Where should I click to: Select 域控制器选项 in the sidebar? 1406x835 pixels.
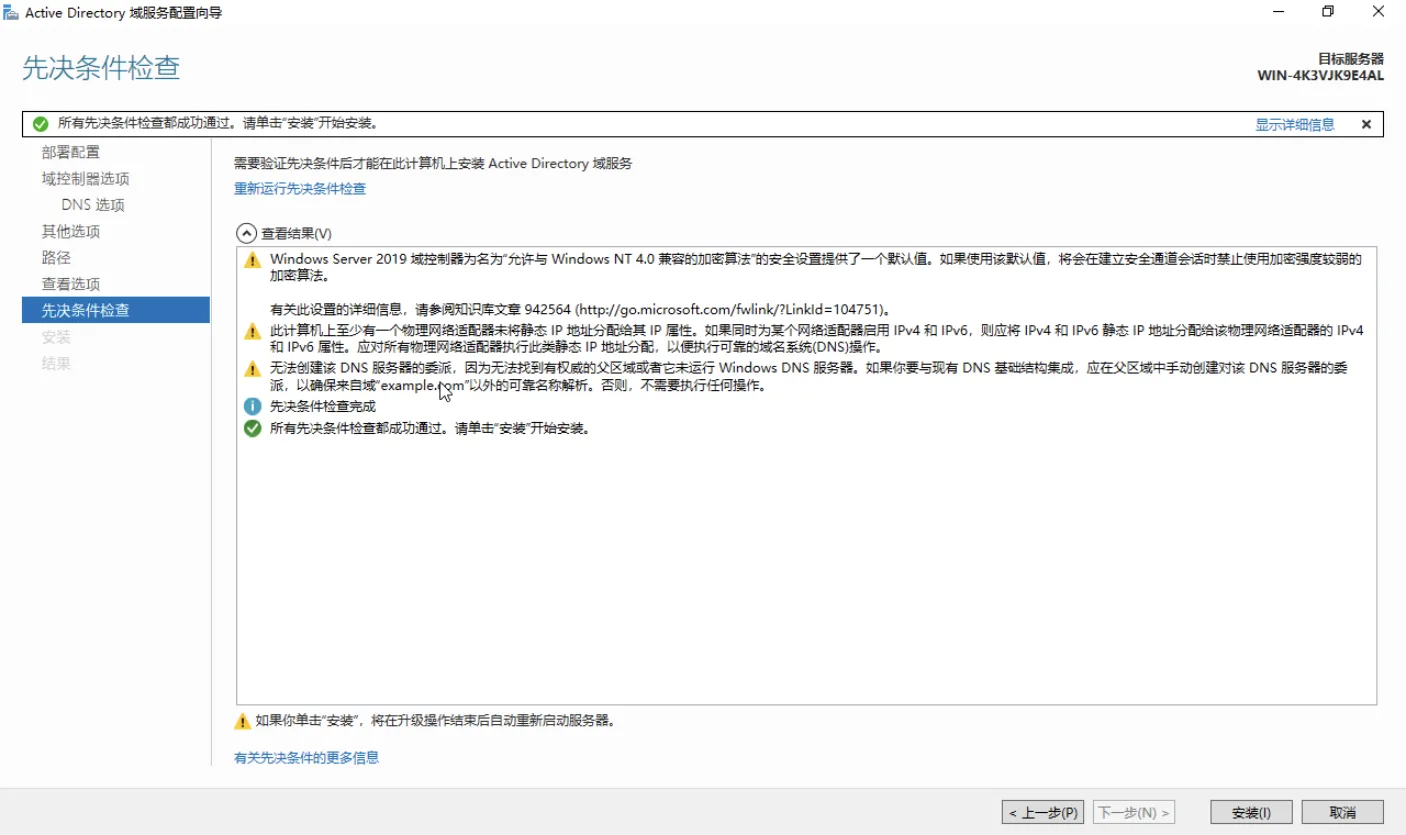coord(85,179)
